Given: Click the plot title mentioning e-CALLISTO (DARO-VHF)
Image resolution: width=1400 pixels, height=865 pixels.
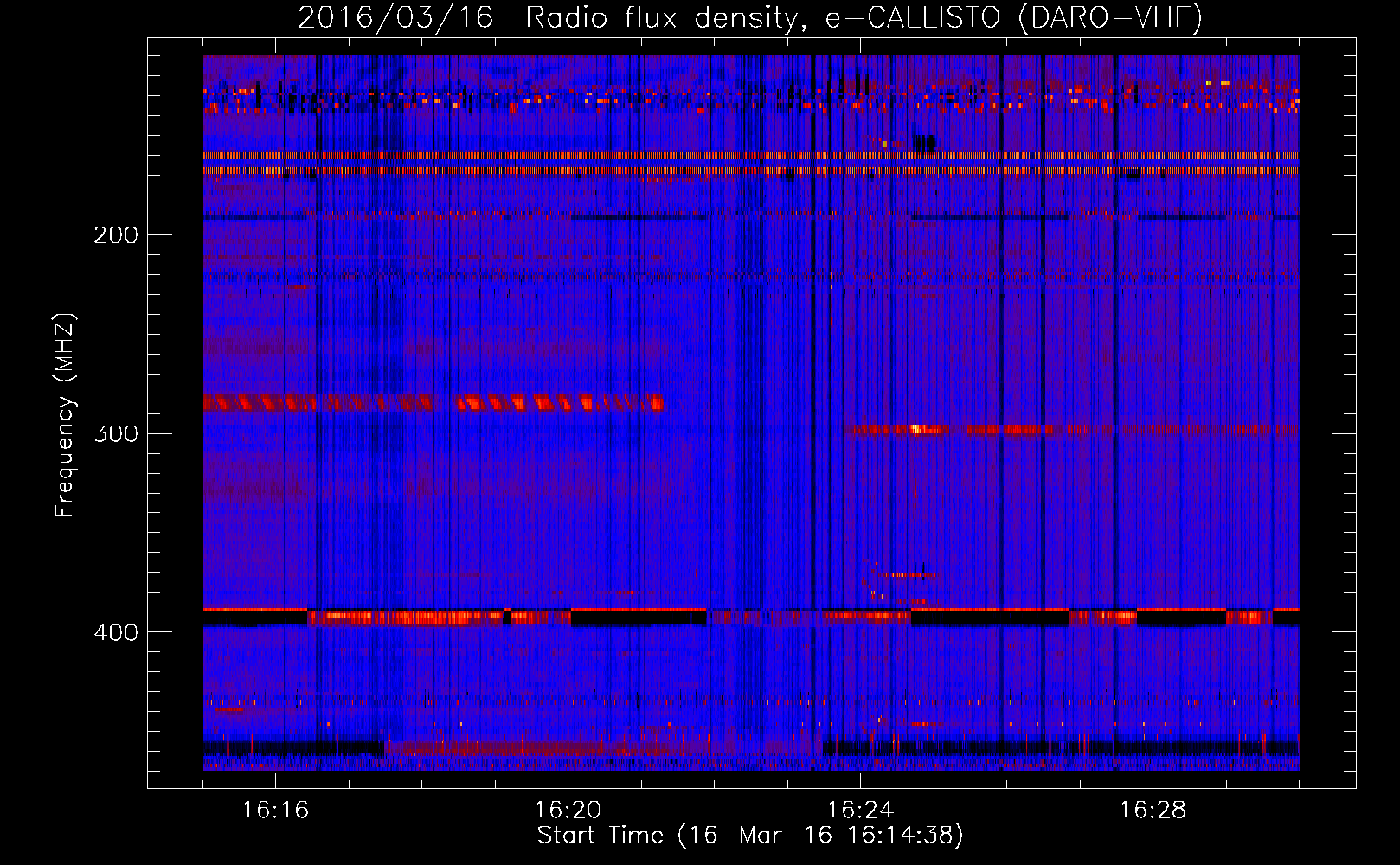Looking at the screenshot, I should 750,17.
